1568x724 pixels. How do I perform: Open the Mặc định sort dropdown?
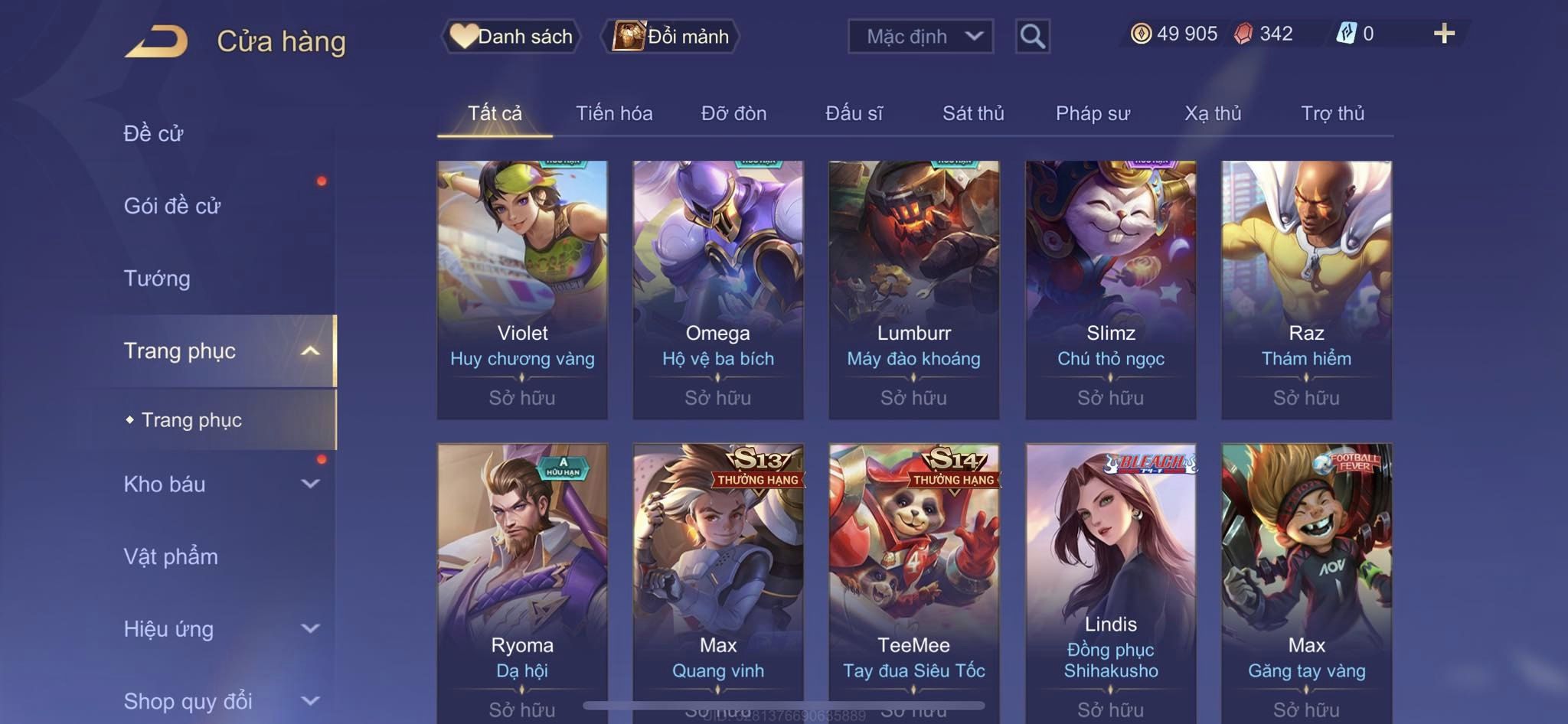click(x=920, y=36)
